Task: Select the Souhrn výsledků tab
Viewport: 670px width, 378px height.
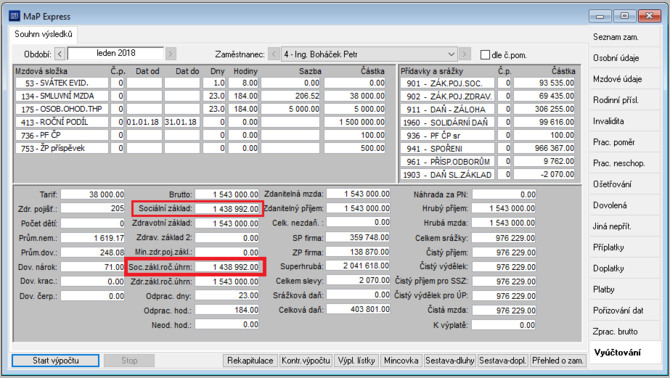Action: coord(43,34)
